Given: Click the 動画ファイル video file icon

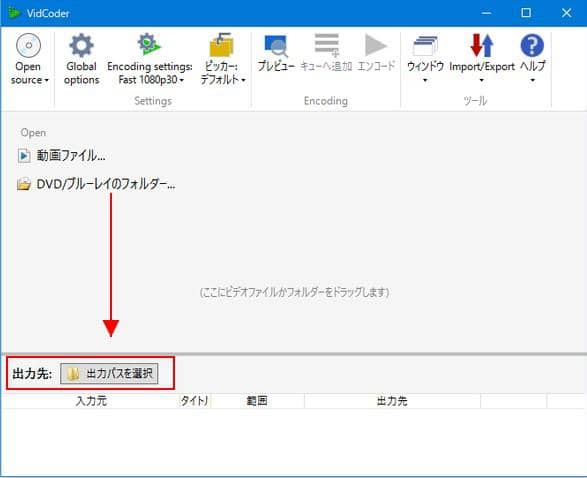Looking at the screenshot, I should coord(24,156).
